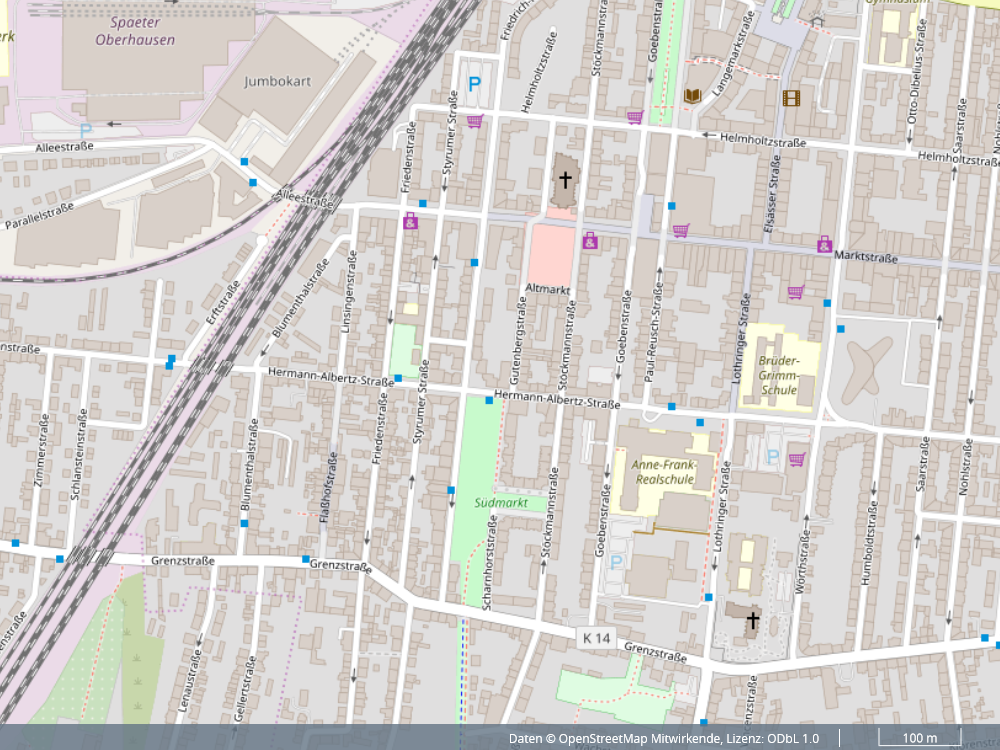Click the Altmarkt square label

[547, 289]
